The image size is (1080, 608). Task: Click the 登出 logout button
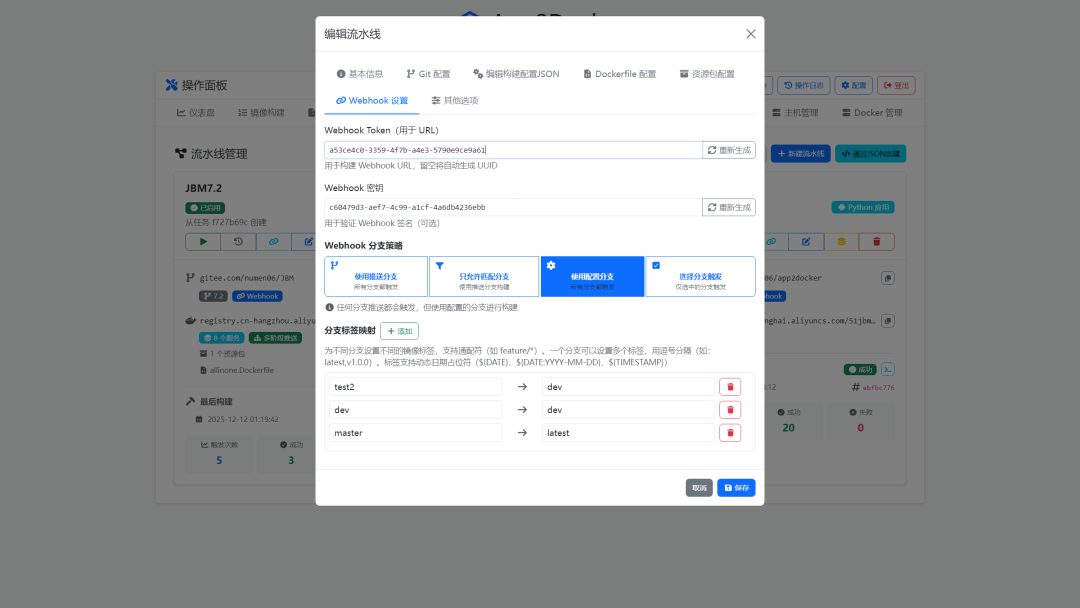(897, 85)
